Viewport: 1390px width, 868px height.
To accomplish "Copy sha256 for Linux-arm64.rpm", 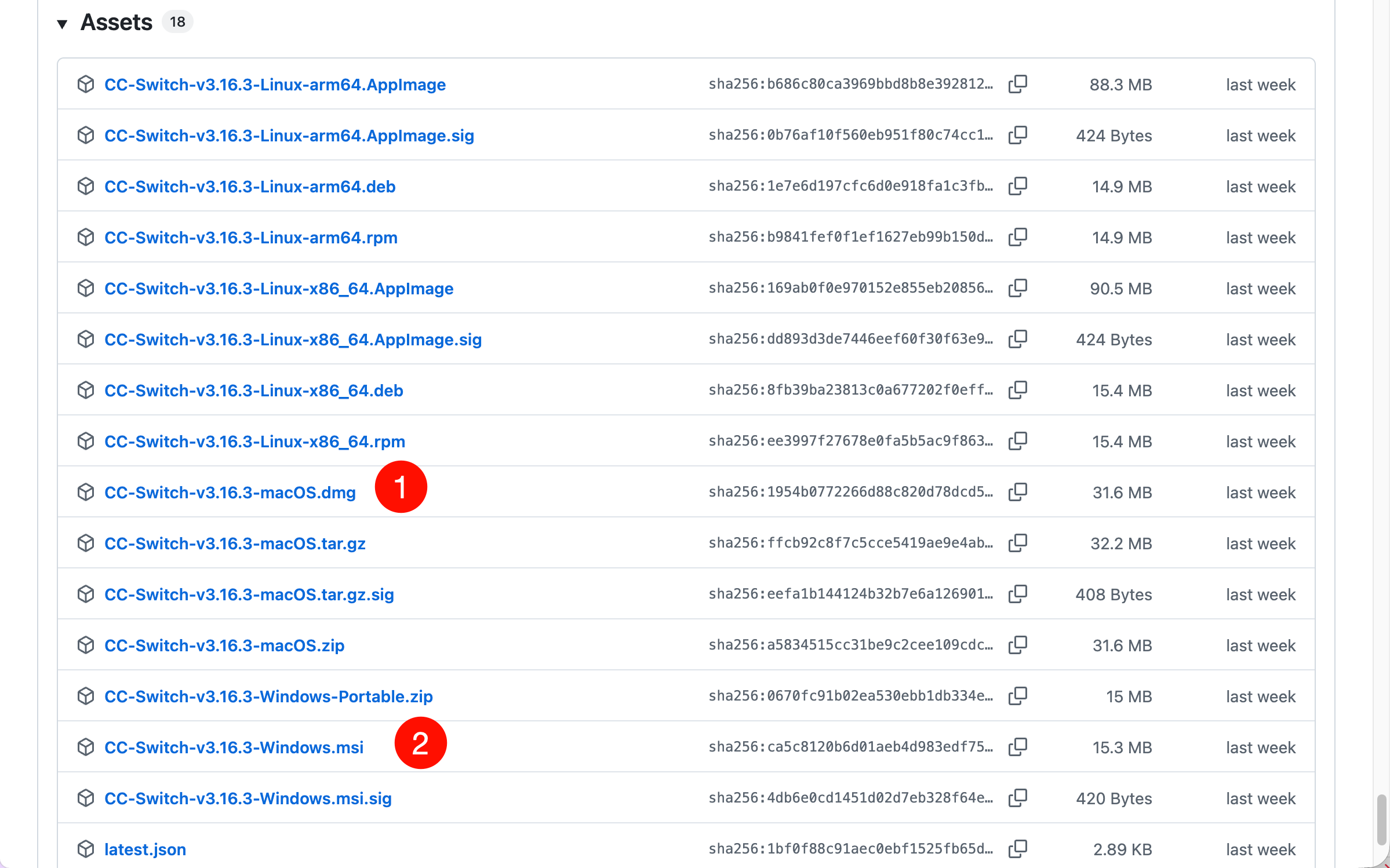I will (1017, 238).
